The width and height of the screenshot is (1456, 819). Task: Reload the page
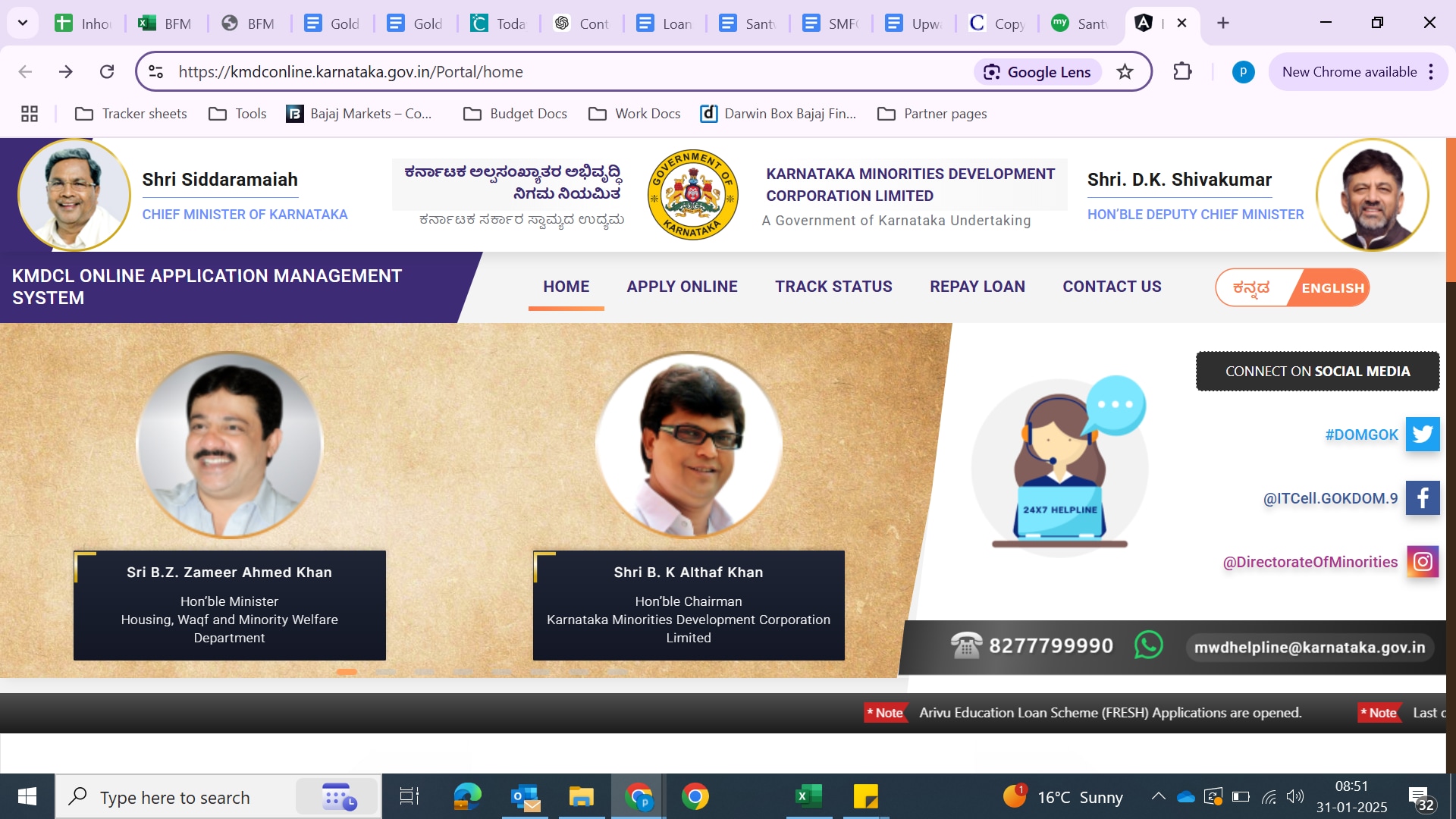[x=107, y=72]
